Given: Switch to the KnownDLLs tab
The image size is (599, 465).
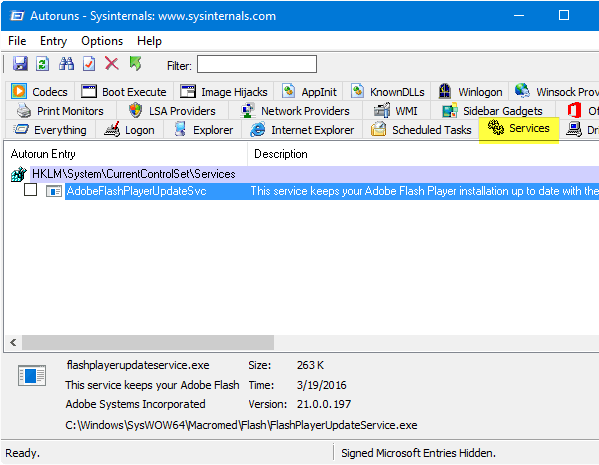Looking at the screenshot, I should pos(387,92).
